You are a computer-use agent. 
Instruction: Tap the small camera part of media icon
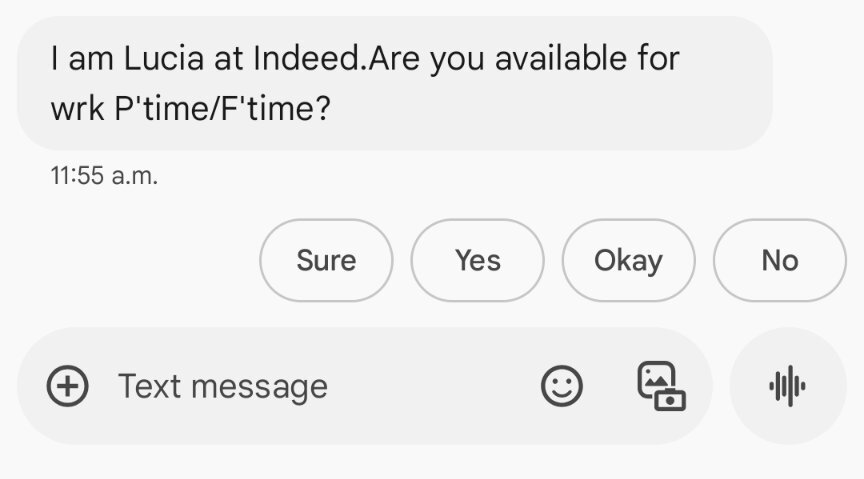click(670, 400)
